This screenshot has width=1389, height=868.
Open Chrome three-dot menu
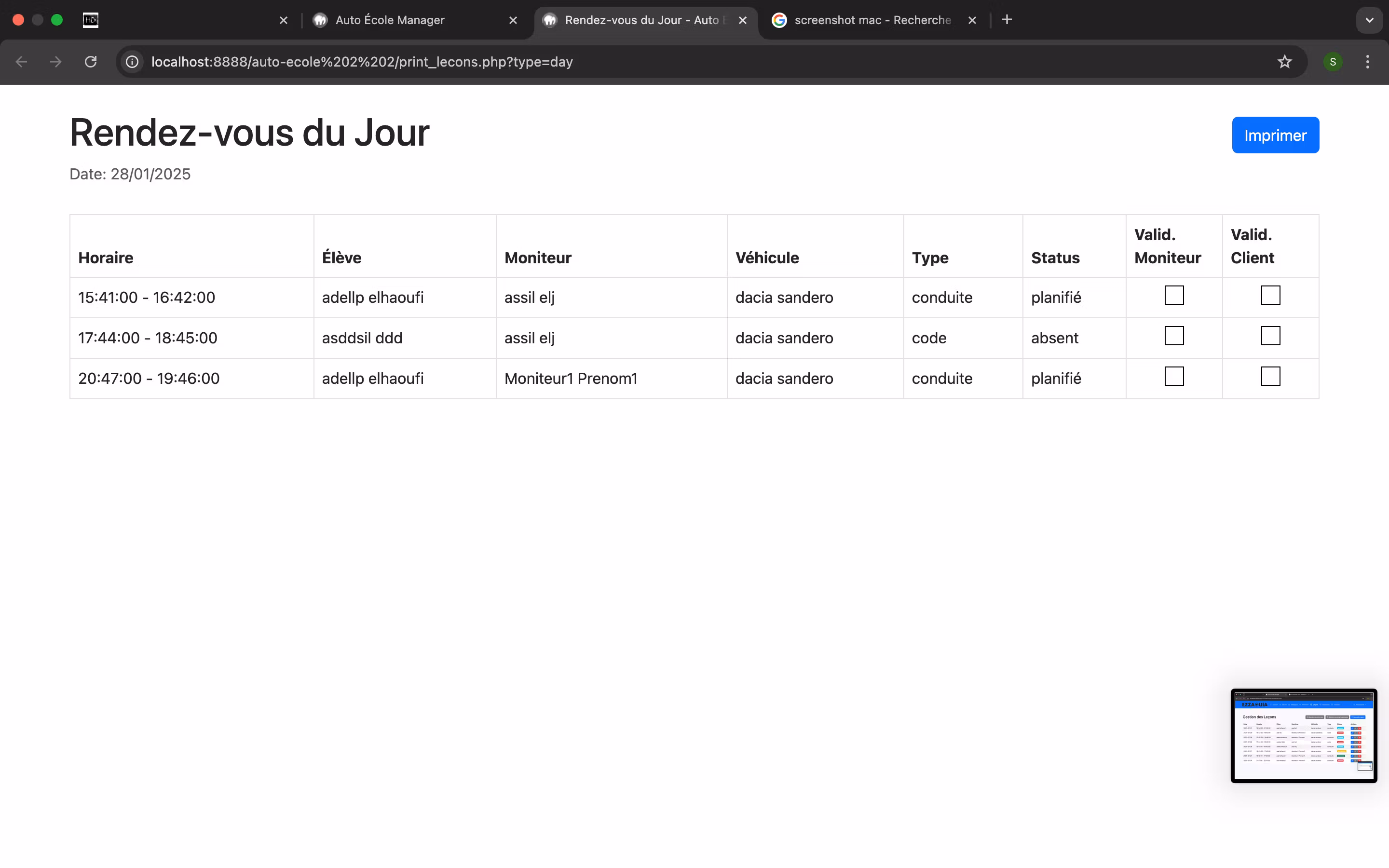1368,61
